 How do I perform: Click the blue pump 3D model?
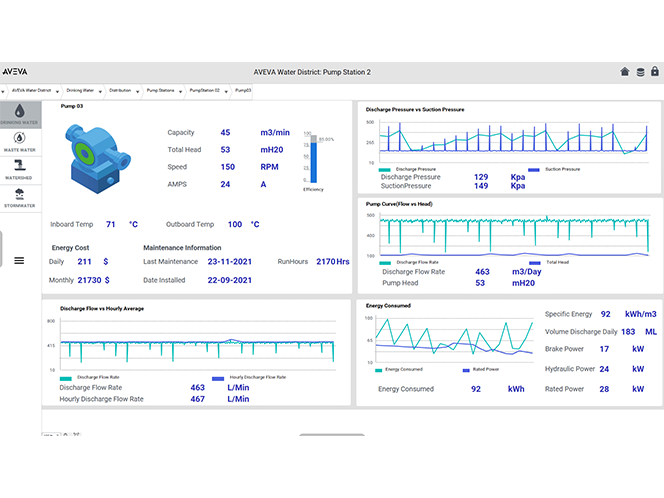[96, 158]
